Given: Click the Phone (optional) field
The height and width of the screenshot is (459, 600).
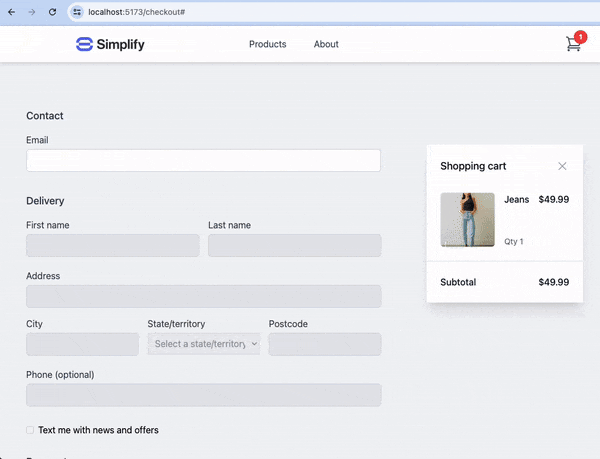Looking at the screenshot, I should point(204,395).
